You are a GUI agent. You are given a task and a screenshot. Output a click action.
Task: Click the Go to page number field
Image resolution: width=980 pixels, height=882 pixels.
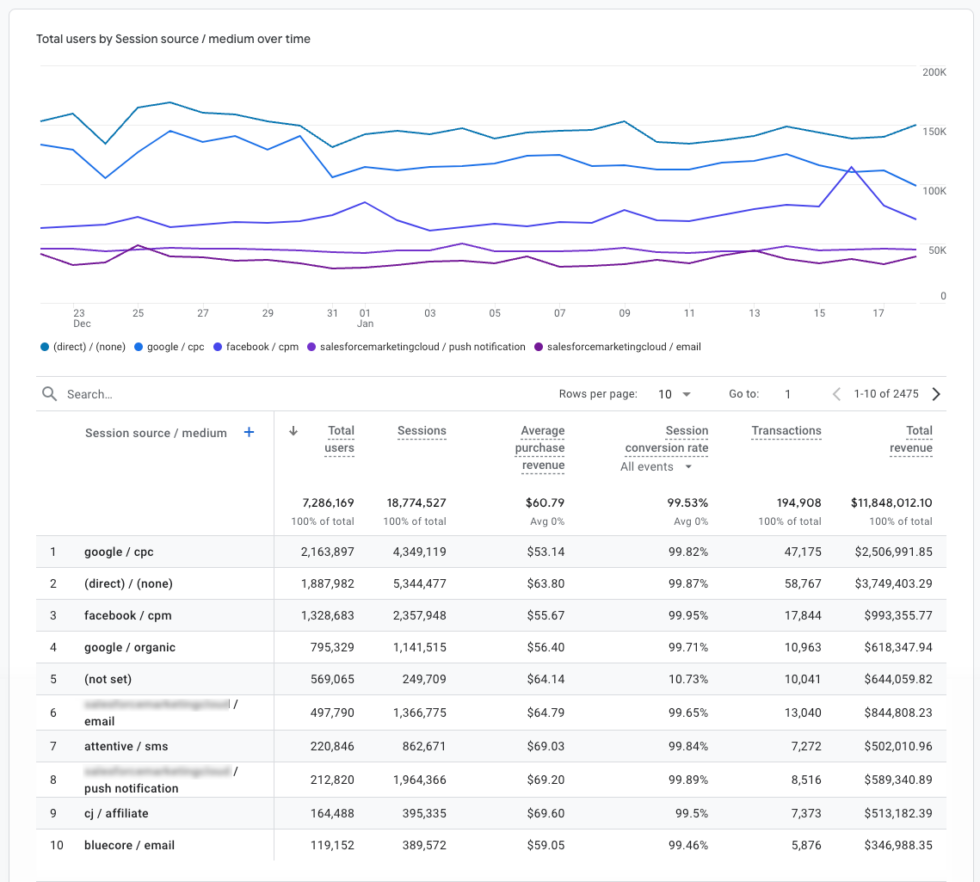click(x=787, y=394)
